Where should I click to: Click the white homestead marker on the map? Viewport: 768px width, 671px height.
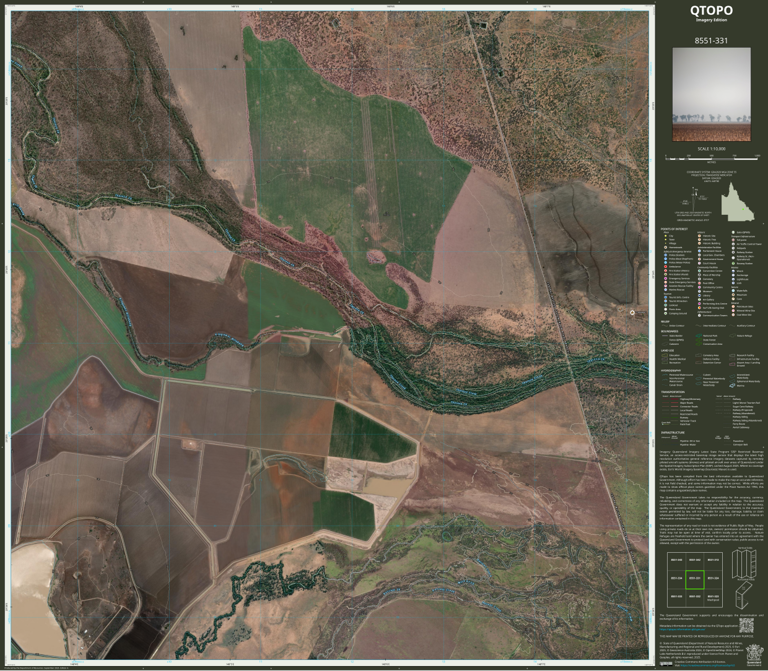[632, 312]
